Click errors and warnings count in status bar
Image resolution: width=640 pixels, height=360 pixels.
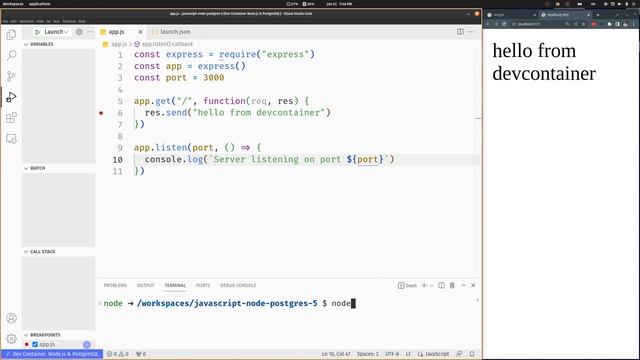pos(118,354)
